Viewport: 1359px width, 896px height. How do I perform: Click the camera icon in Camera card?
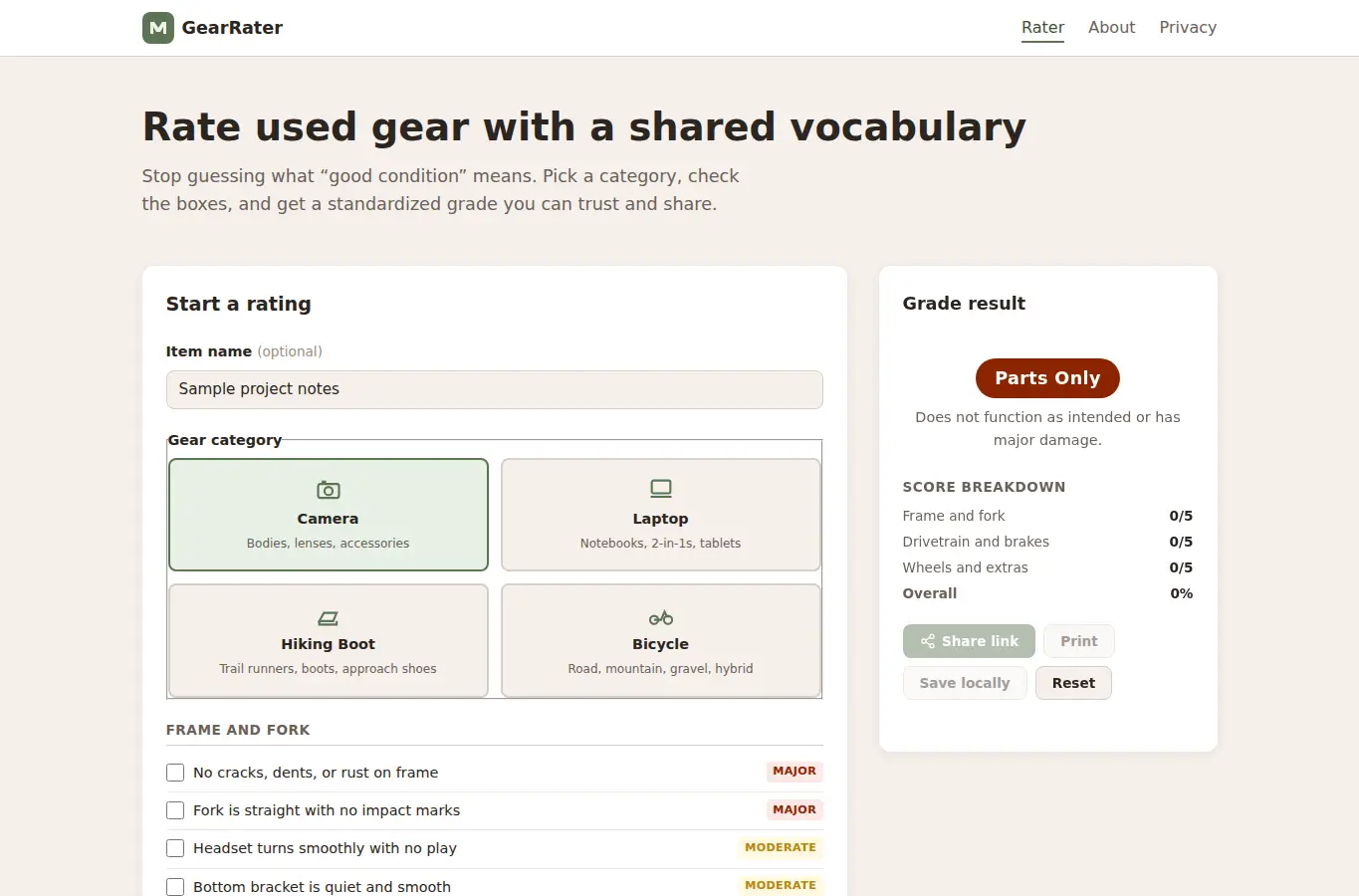(329, 490)
